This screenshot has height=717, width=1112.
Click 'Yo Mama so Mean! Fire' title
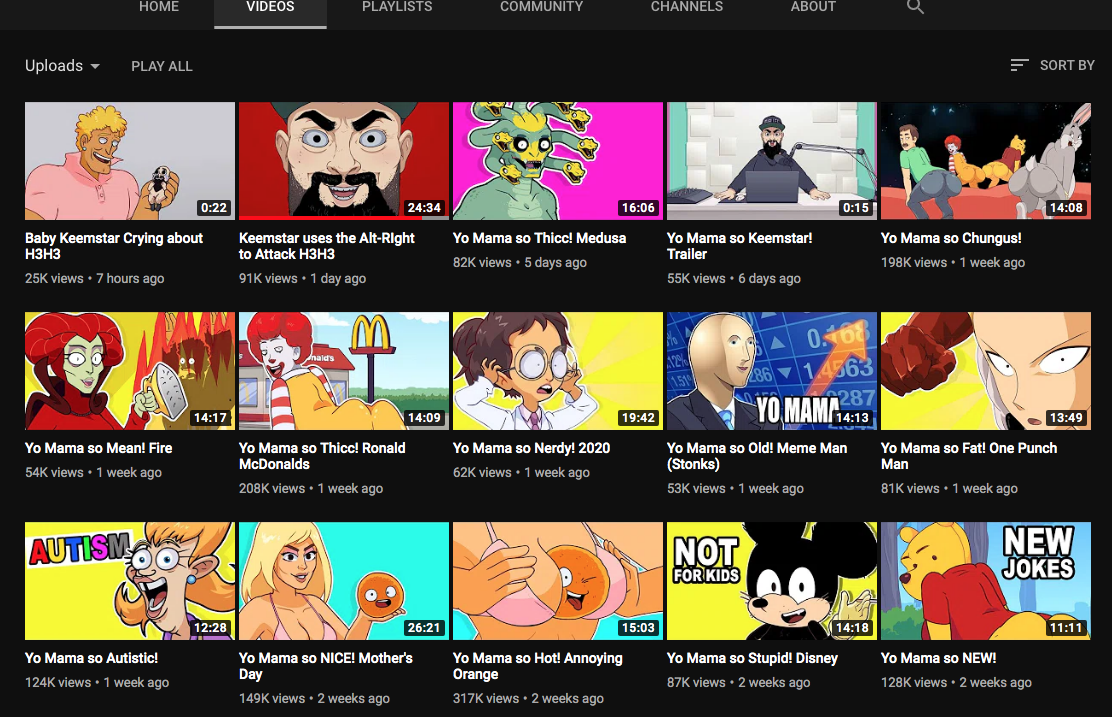99,448
